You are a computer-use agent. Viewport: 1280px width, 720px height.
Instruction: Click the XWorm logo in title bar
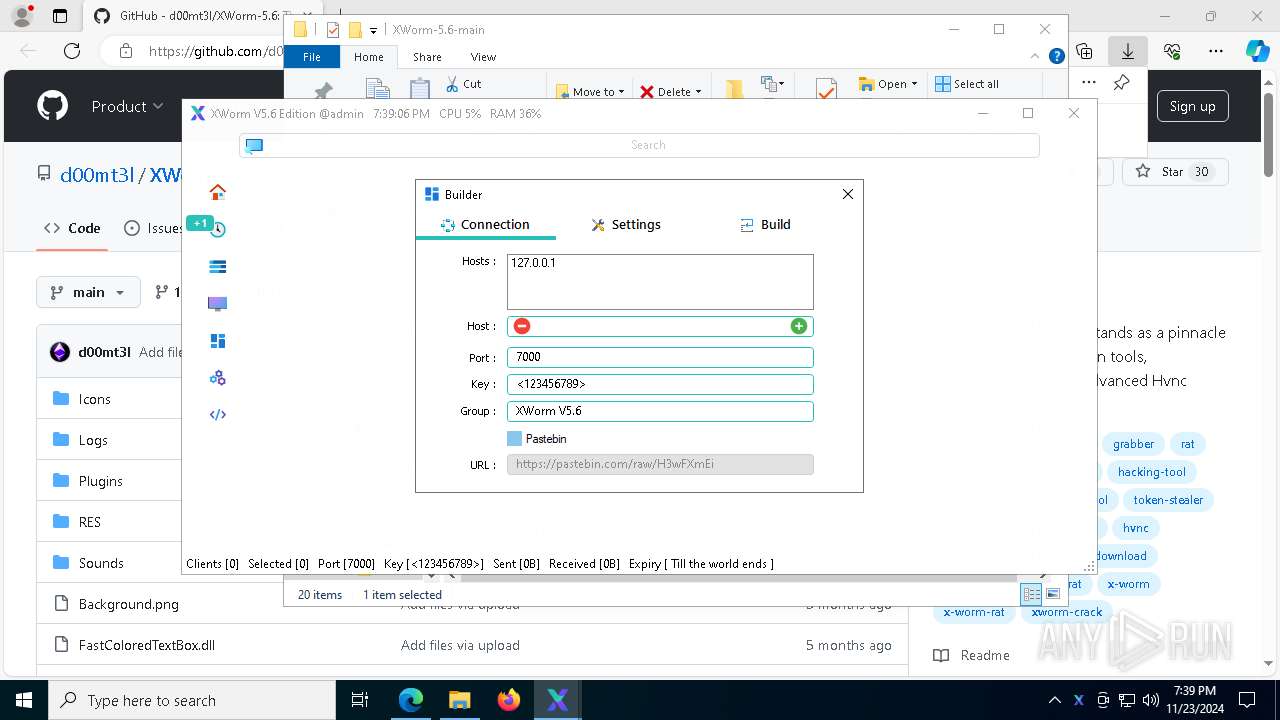pyautogui.click(x=198, y=113)
